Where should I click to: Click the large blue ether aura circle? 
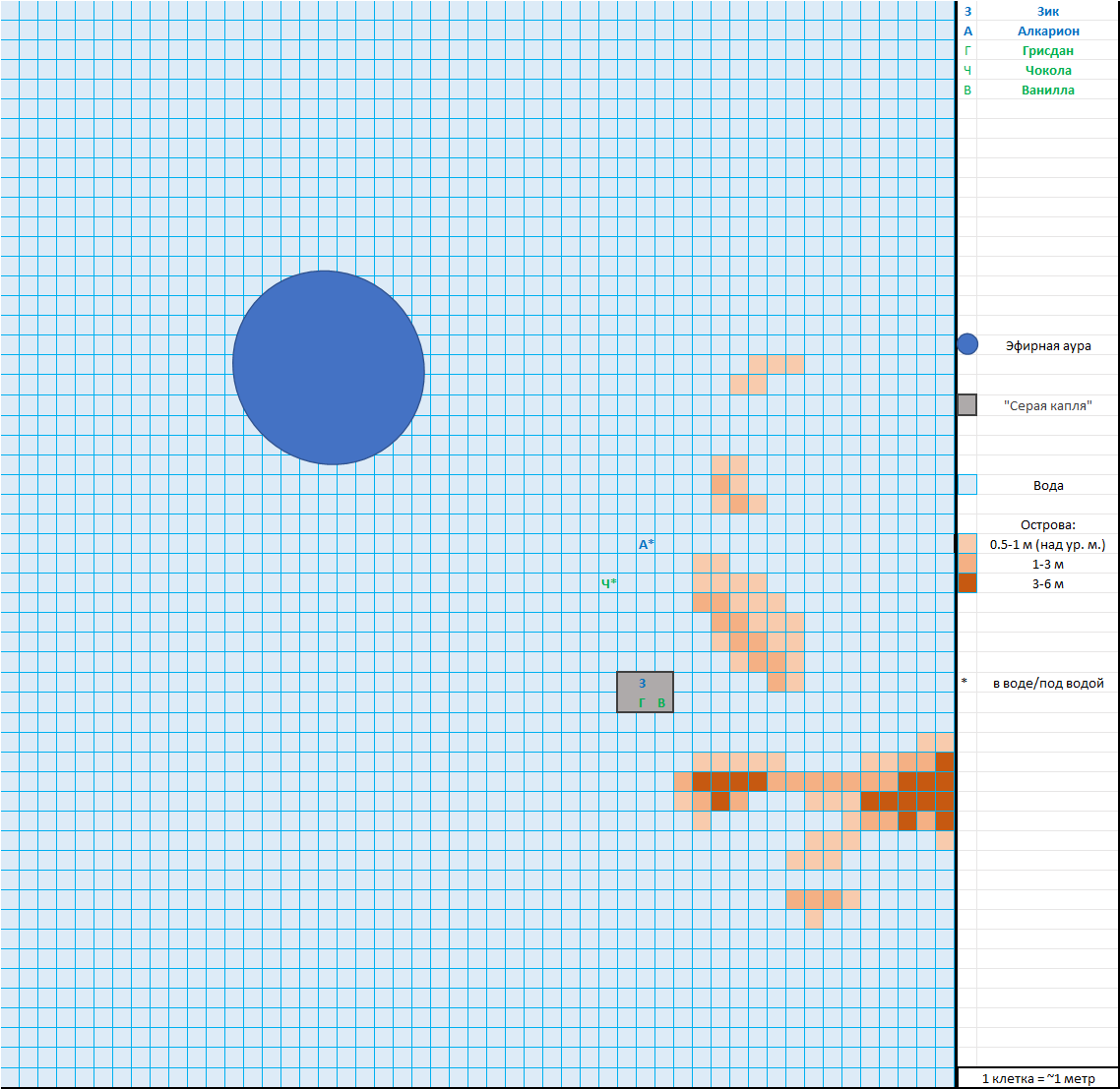tap(329, 368)
